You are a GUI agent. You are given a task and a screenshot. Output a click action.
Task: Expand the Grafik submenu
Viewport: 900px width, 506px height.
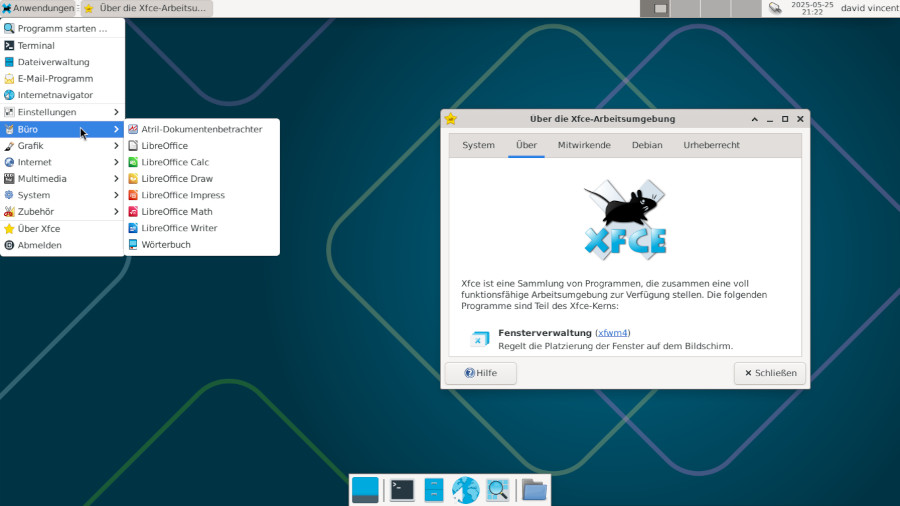[62, 146]
